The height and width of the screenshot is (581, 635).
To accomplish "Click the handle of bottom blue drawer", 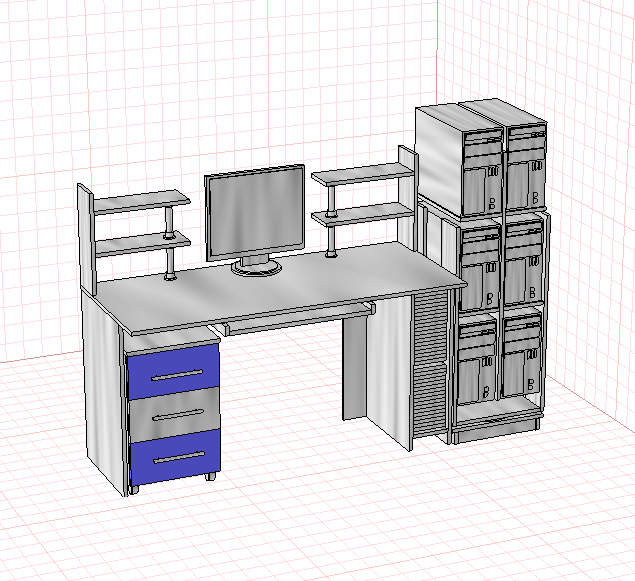I will point(179,458).
